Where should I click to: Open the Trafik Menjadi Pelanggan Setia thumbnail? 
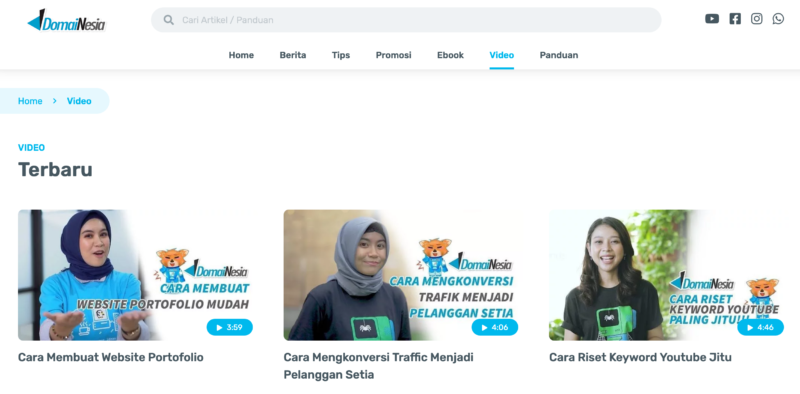(x=401, y=275)
